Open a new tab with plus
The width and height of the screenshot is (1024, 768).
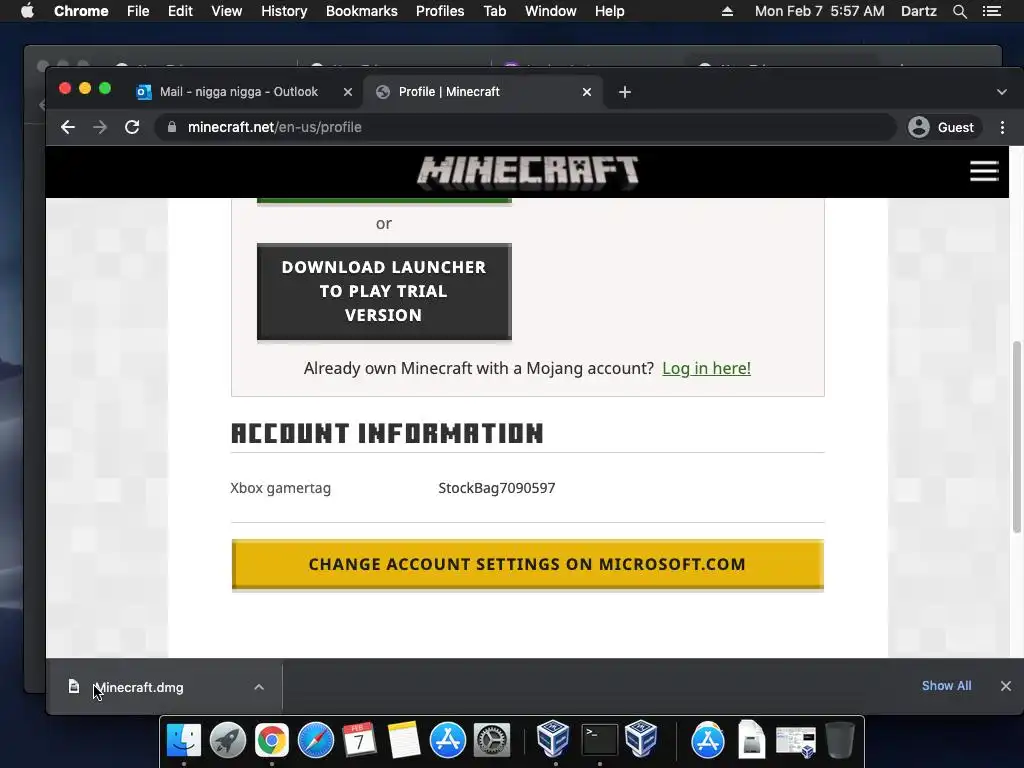(625, 92)
